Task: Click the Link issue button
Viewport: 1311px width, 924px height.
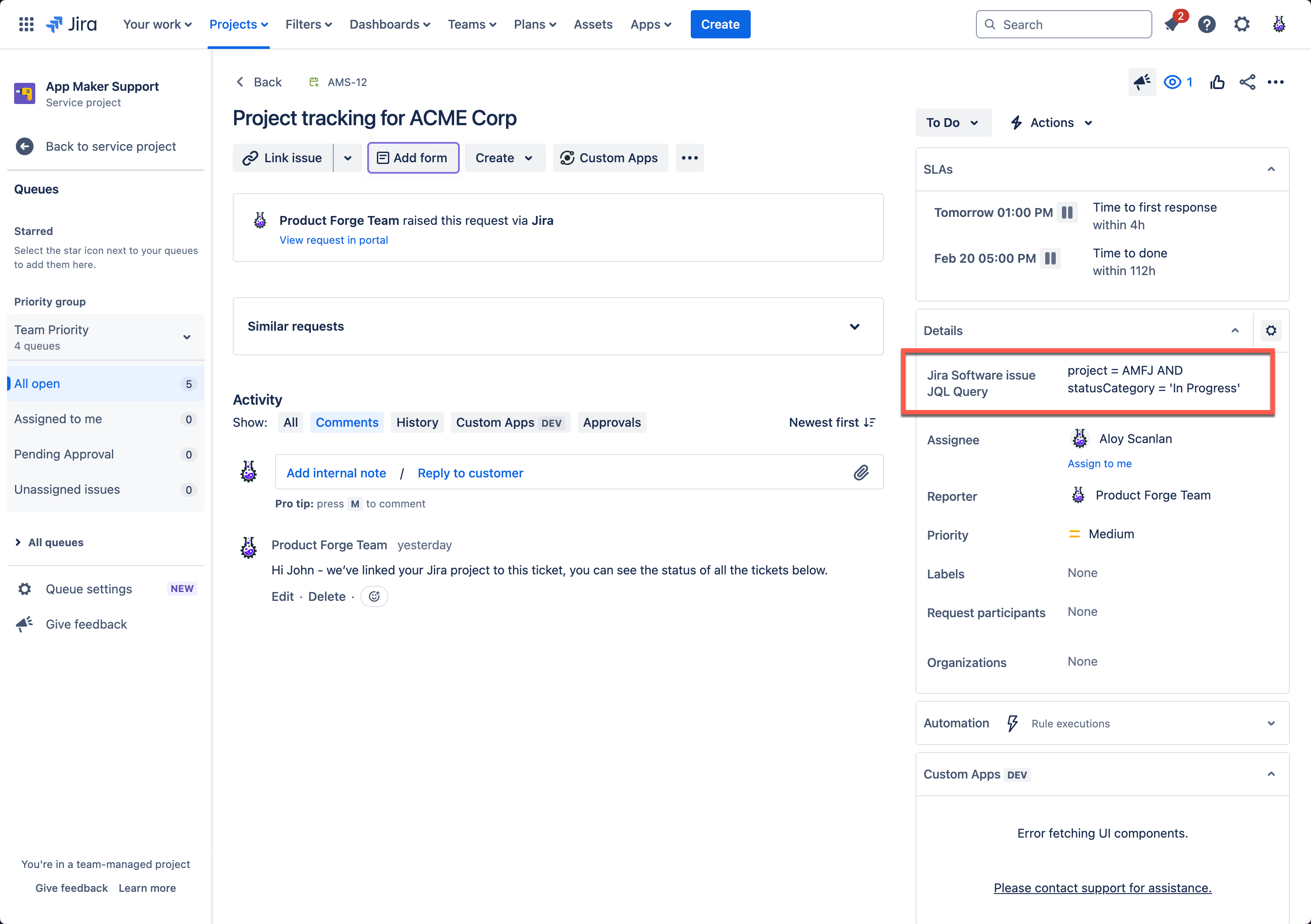Action: [x=283, y=158]
